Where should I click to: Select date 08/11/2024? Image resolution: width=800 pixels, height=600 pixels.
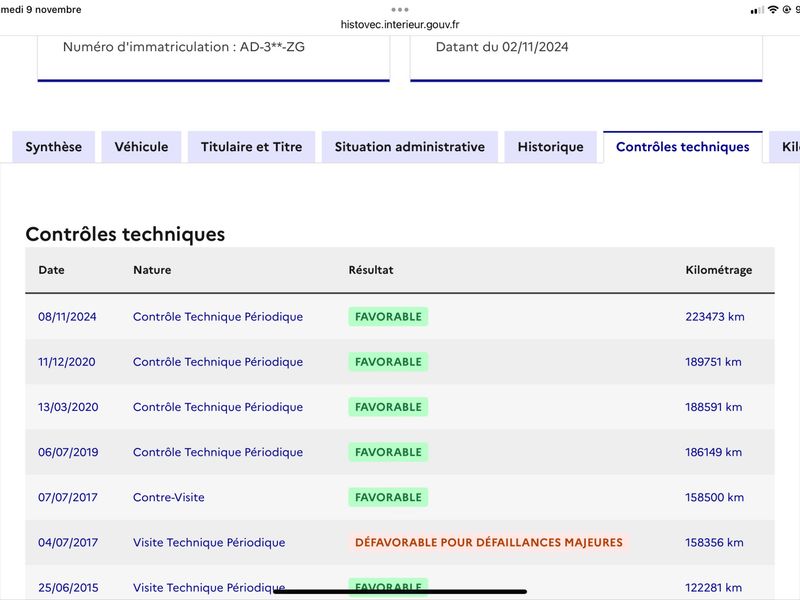pos(67,317)
